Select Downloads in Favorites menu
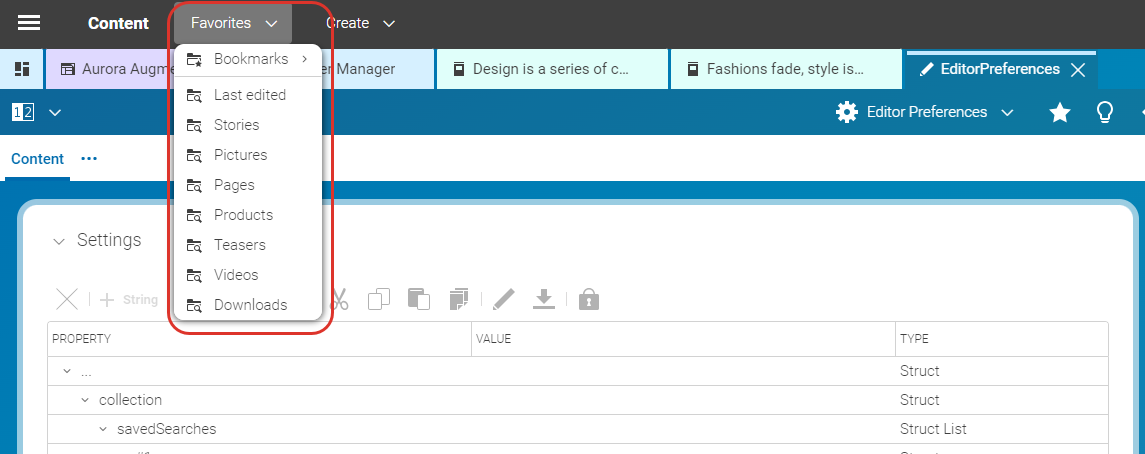1145x454 pixels. click(x=248, y=304)
